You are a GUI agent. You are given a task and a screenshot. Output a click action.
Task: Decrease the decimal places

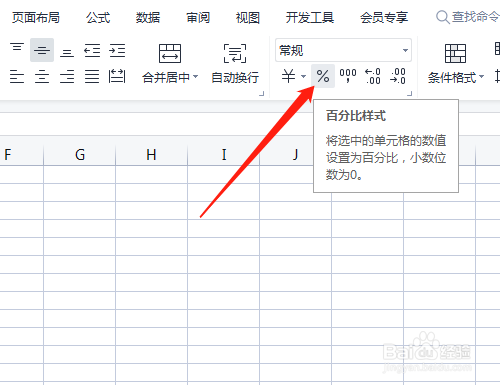(398, 76)
